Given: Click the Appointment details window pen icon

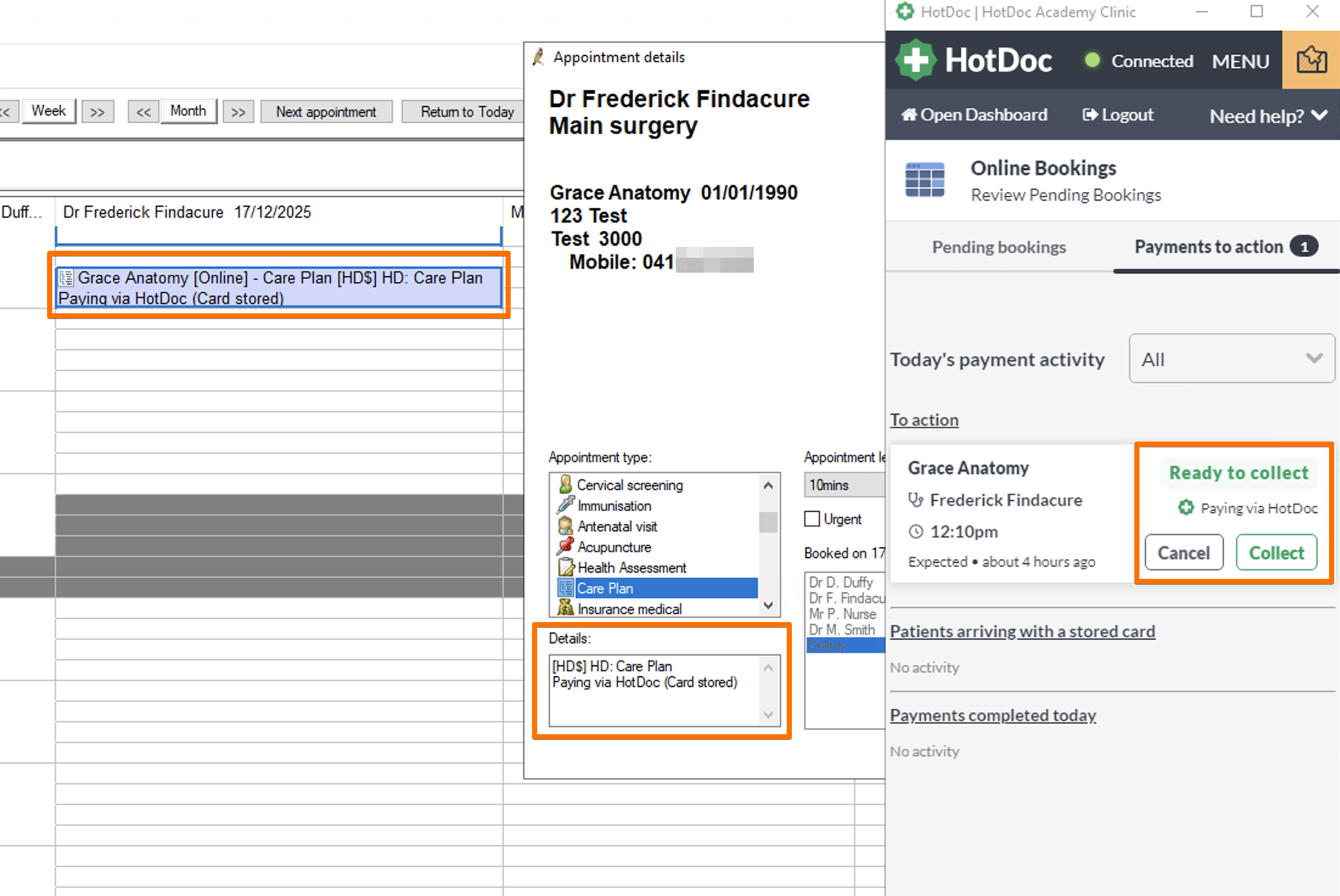Looking at the screenshot, I should pos(538,57).
